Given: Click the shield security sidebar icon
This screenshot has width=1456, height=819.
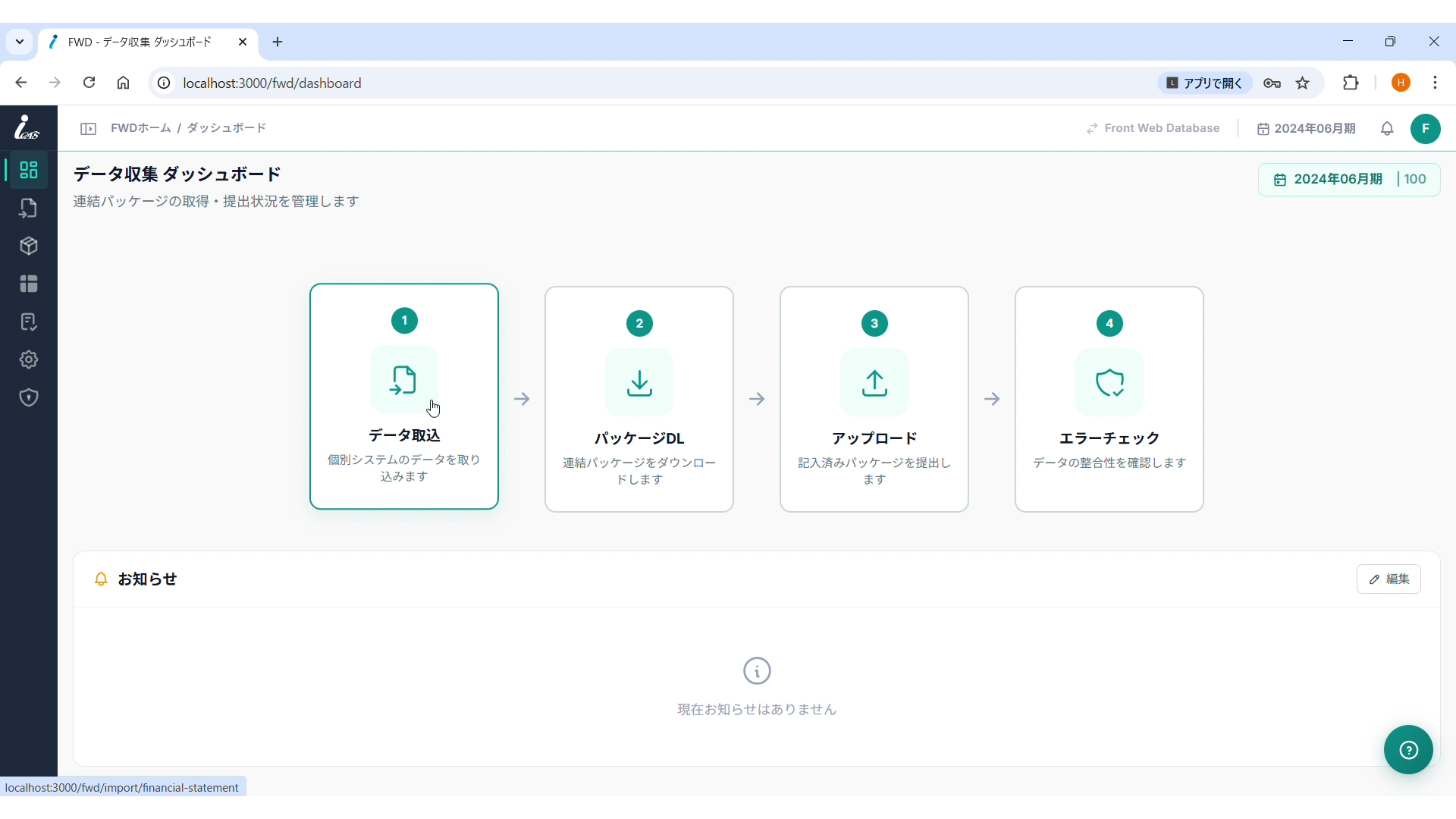Looking at the screenshot, I should pos(29,398).
